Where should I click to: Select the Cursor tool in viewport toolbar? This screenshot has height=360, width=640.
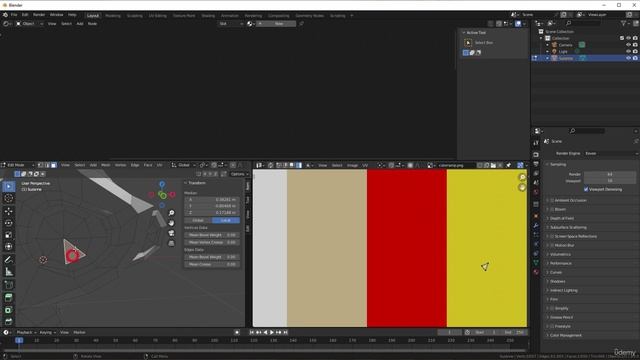(x=9, y=198)
